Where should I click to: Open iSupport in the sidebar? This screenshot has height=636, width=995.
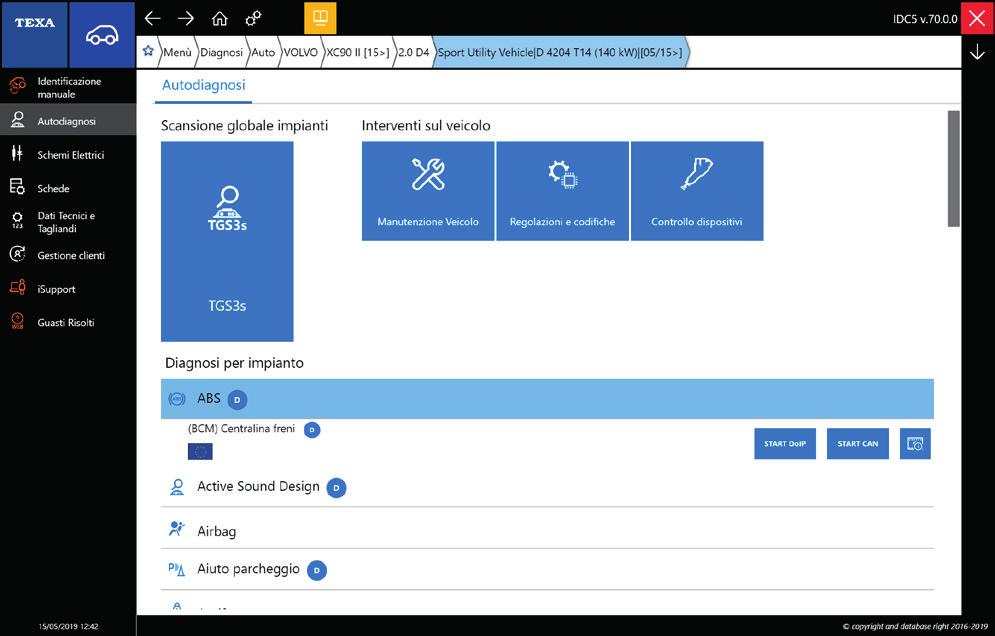tap(68, 289)
